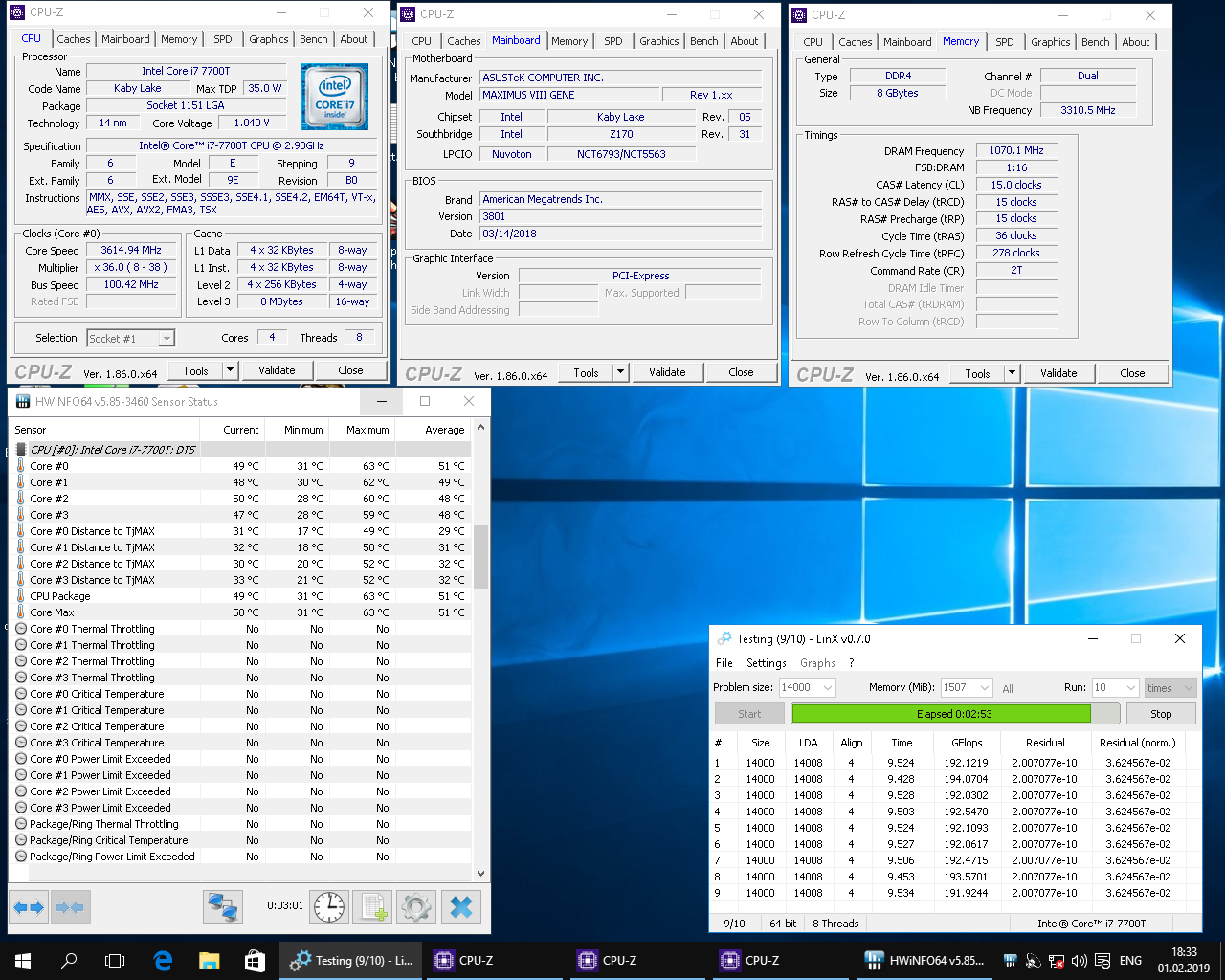This screenshot has height=980, width=1225.
Task: Click the LinX Elapsed progress bar
Action: [954, 714]
